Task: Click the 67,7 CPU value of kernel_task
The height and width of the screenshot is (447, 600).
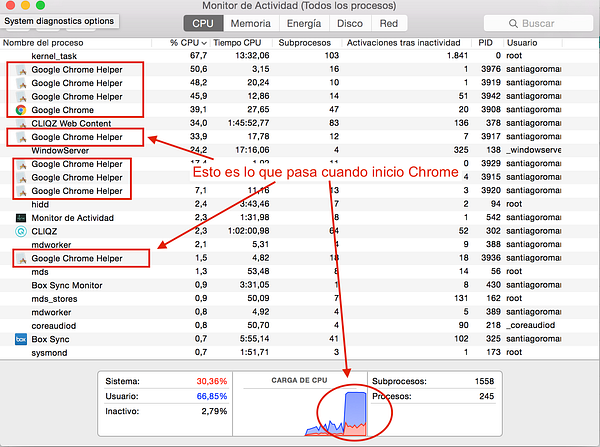Action: [x=198, y=56]
